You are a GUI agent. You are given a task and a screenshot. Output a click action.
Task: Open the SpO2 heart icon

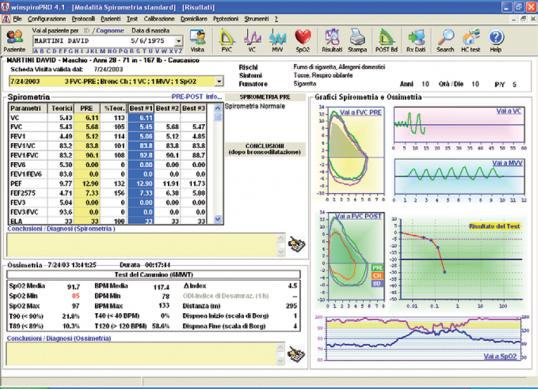tap(303, 40)
